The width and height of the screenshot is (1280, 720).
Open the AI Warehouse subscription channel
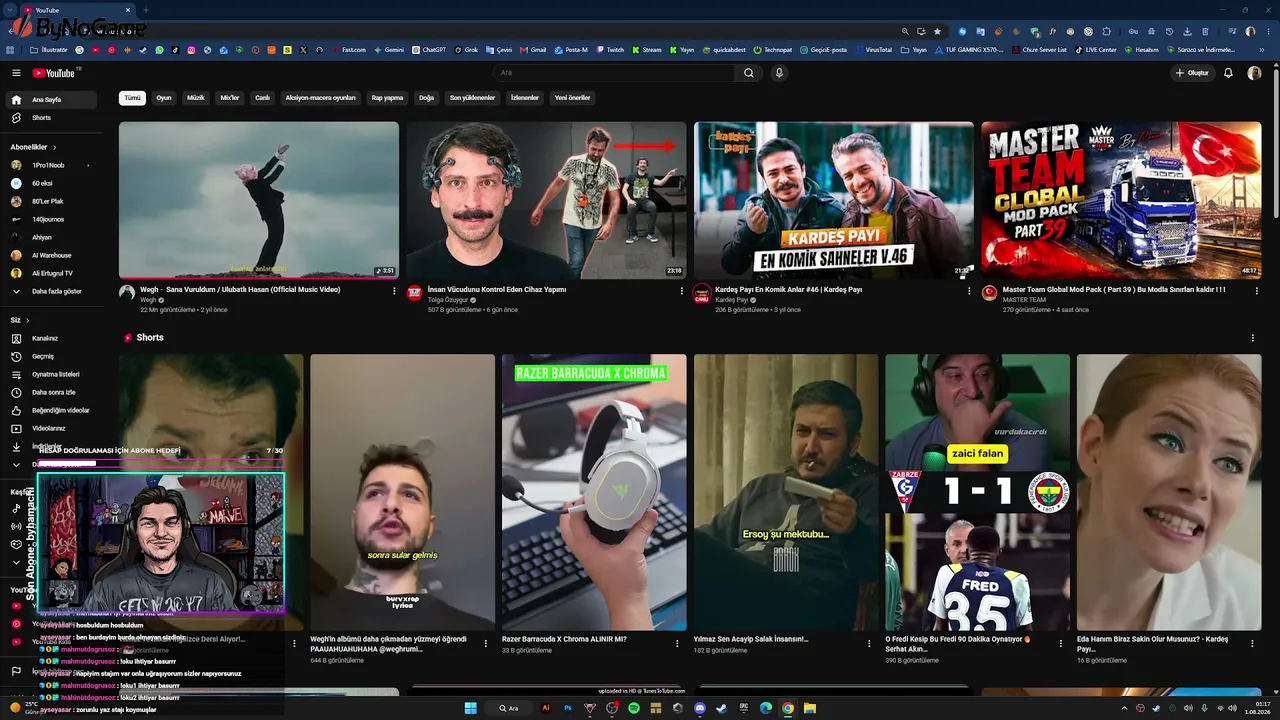coord(50,255)
